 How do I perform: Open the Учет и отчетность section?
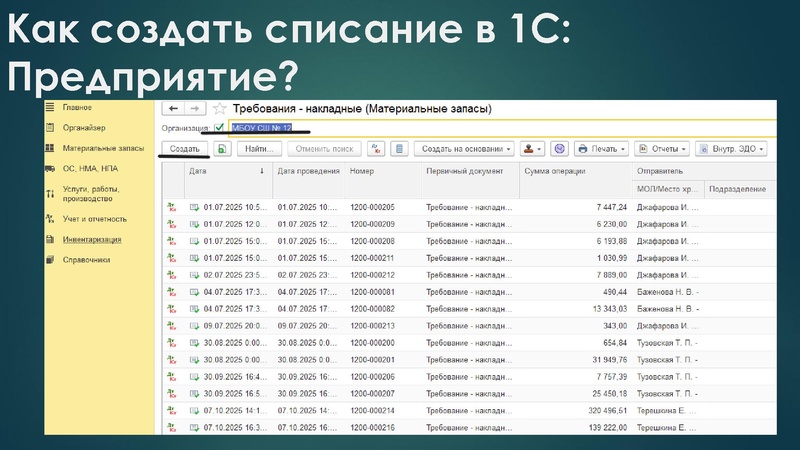pos(94,219)
